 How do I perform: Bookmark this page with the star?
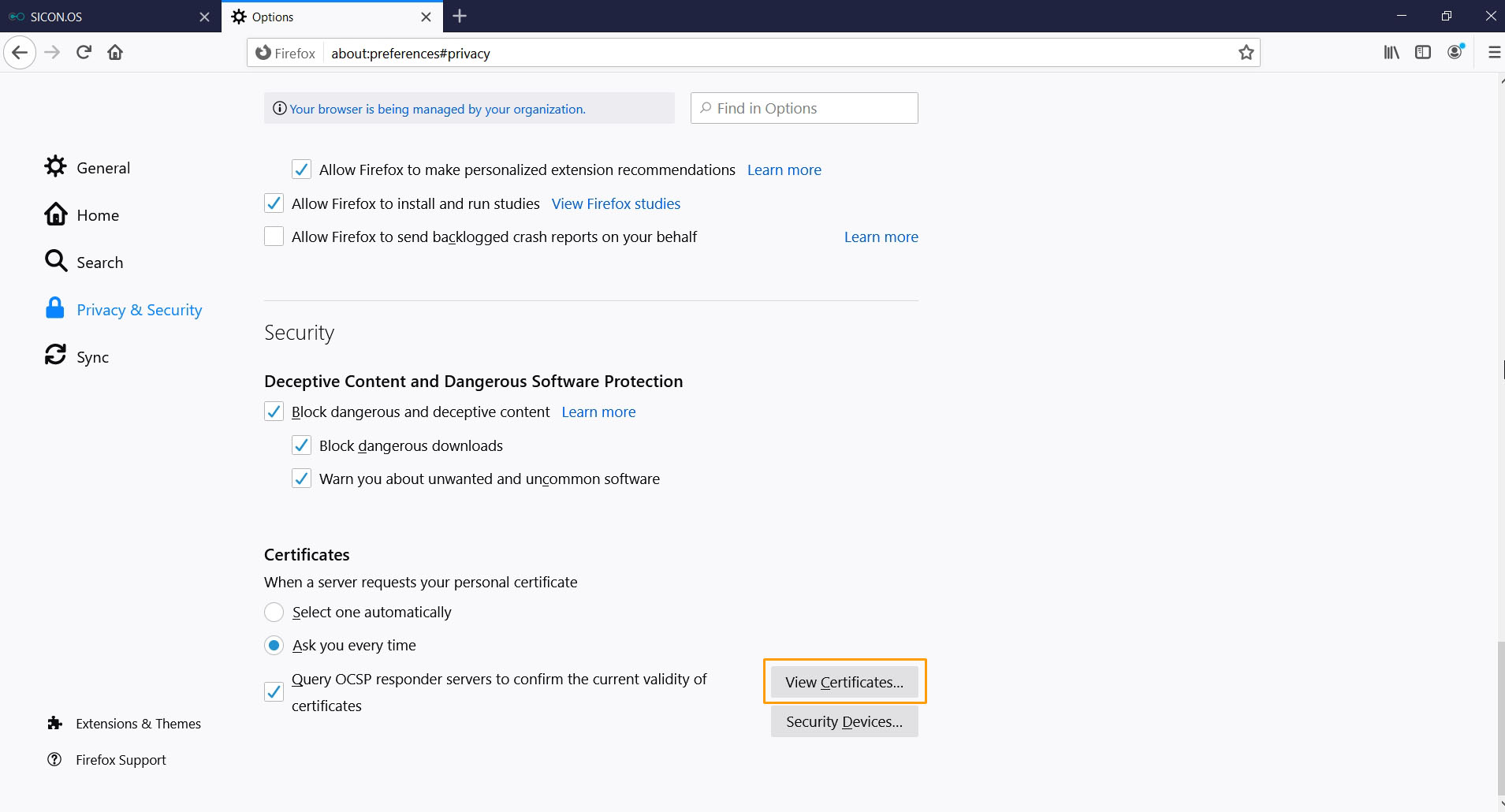(1246, 53)
